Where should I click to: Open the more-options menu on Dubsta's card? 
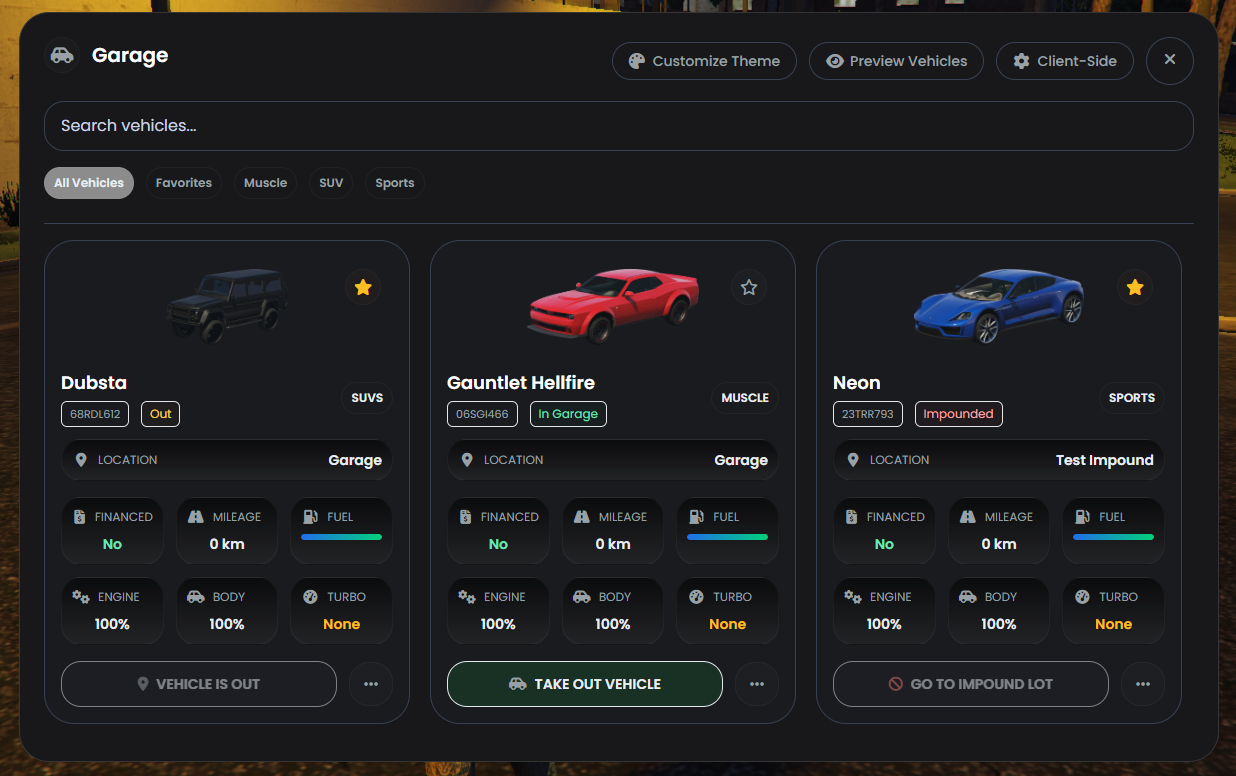pos(371,684)
